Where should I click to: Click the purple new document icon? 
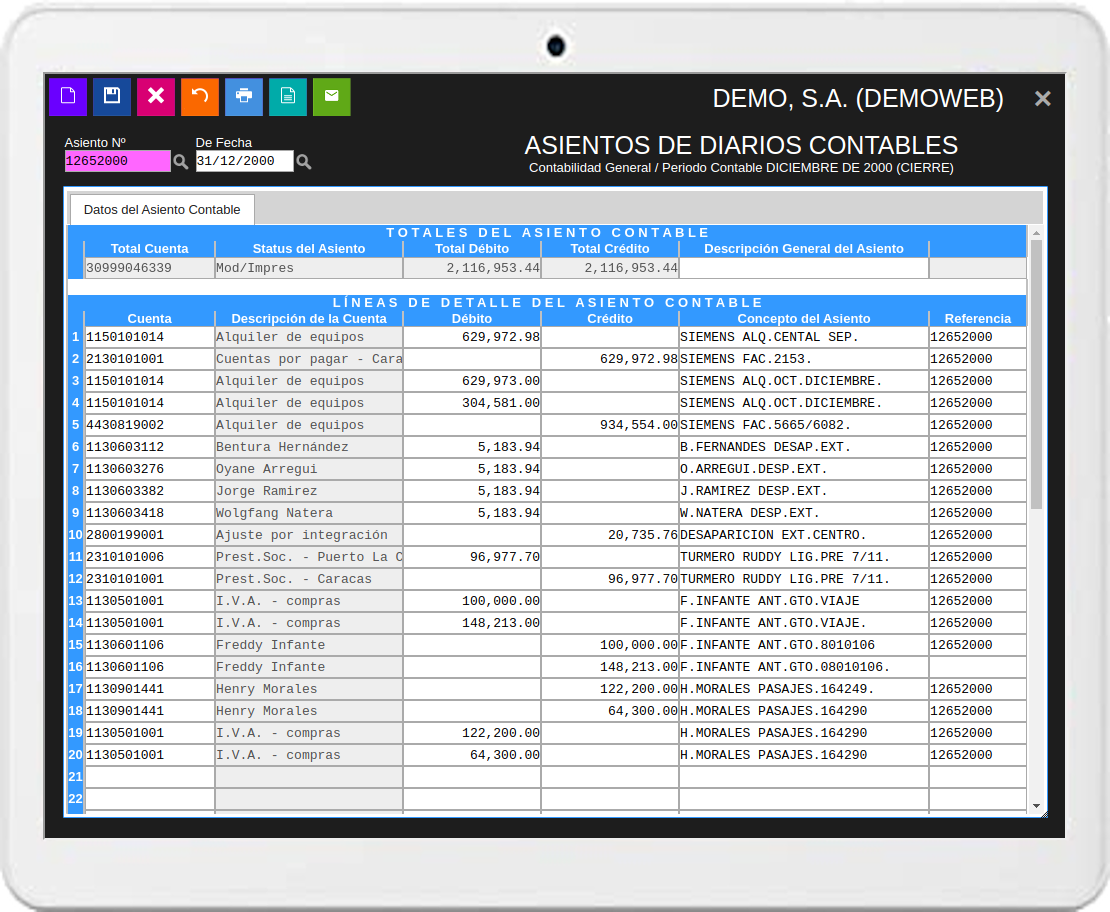pos(68,96)
